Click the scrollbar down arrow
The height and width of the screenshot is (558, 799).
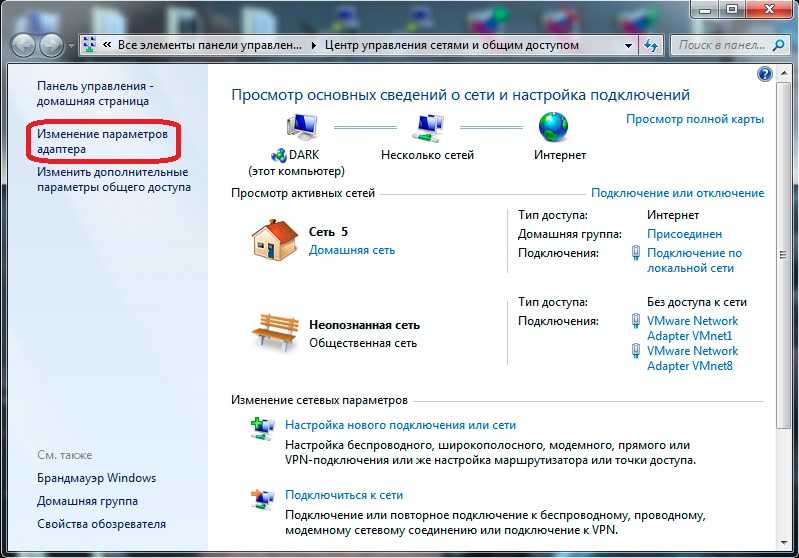click(x=784, y=543)
